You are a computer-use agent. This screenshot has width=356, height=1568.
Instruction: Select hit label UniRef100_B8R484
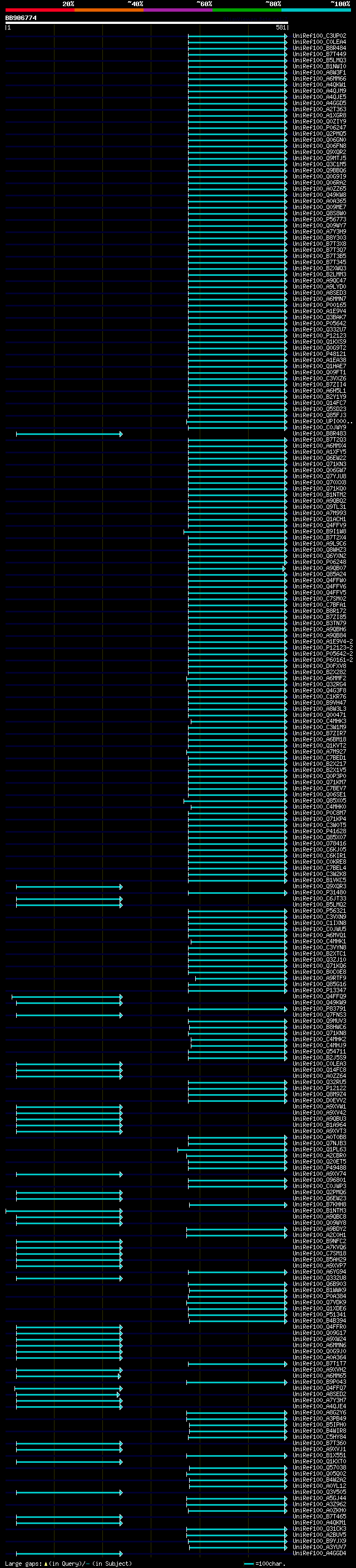319,48
